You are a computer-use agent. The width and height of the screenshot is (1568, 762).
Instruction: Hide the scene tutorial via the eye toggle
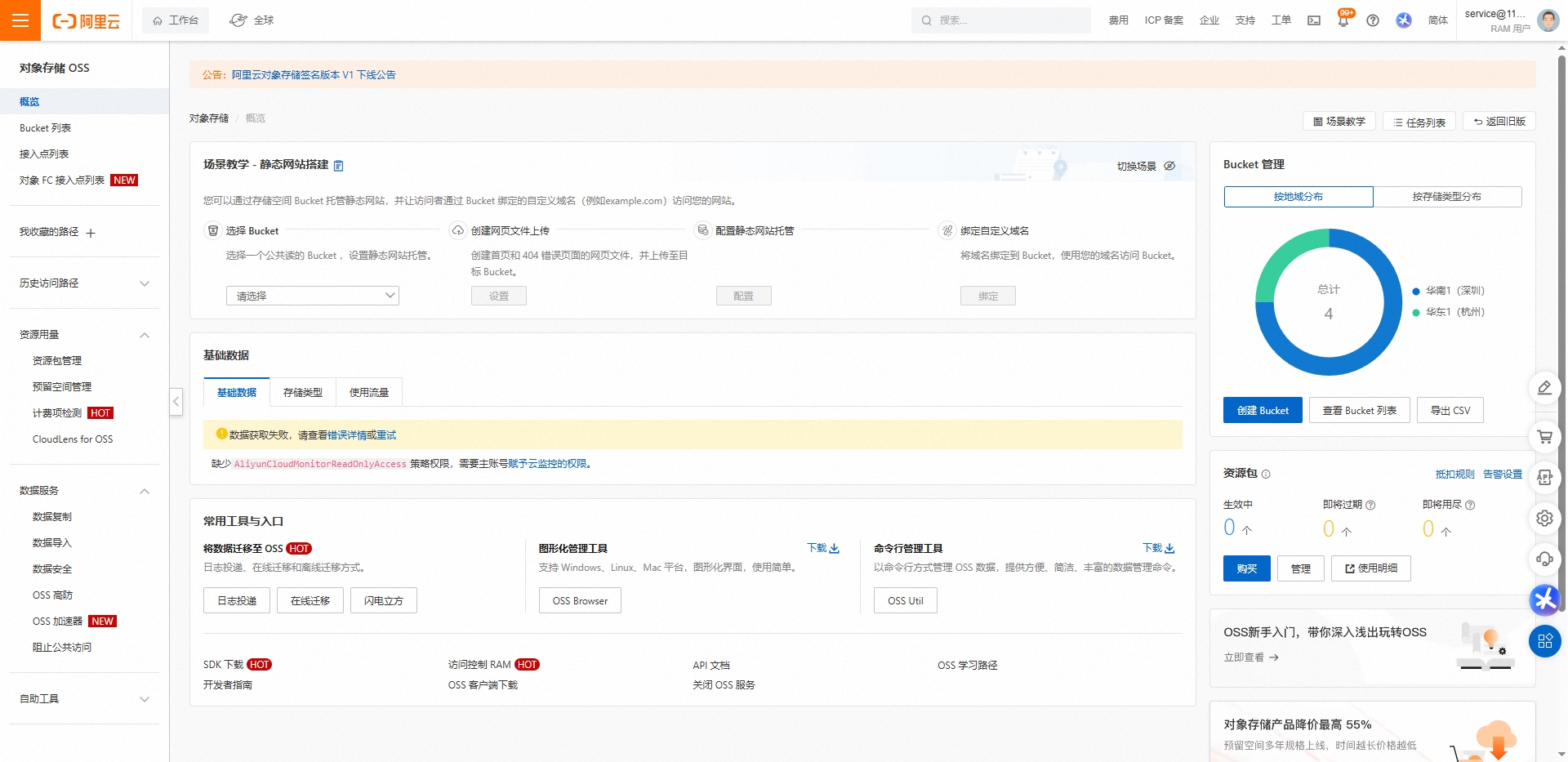1169,165
